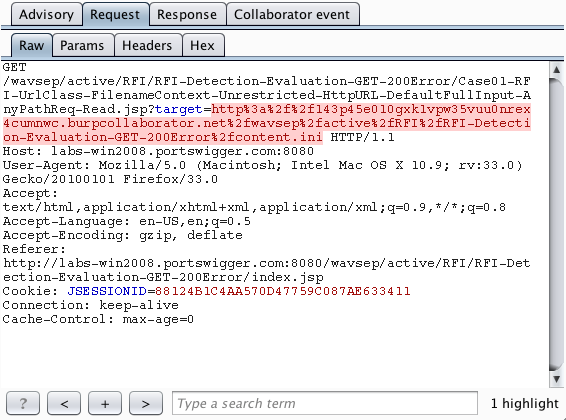Click the target parameter name

(x=179, y=109)
